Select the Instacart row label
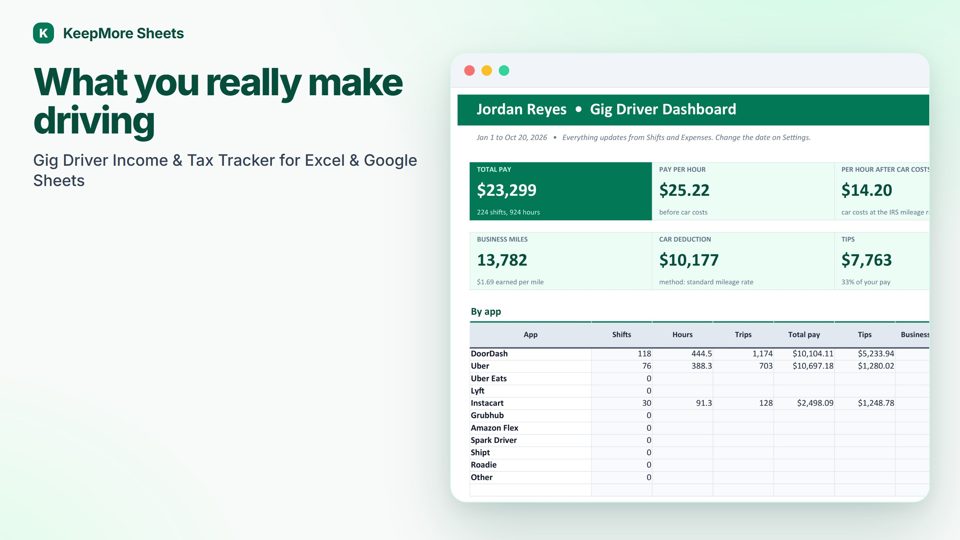The image size is (960, 540). point(487,403)
